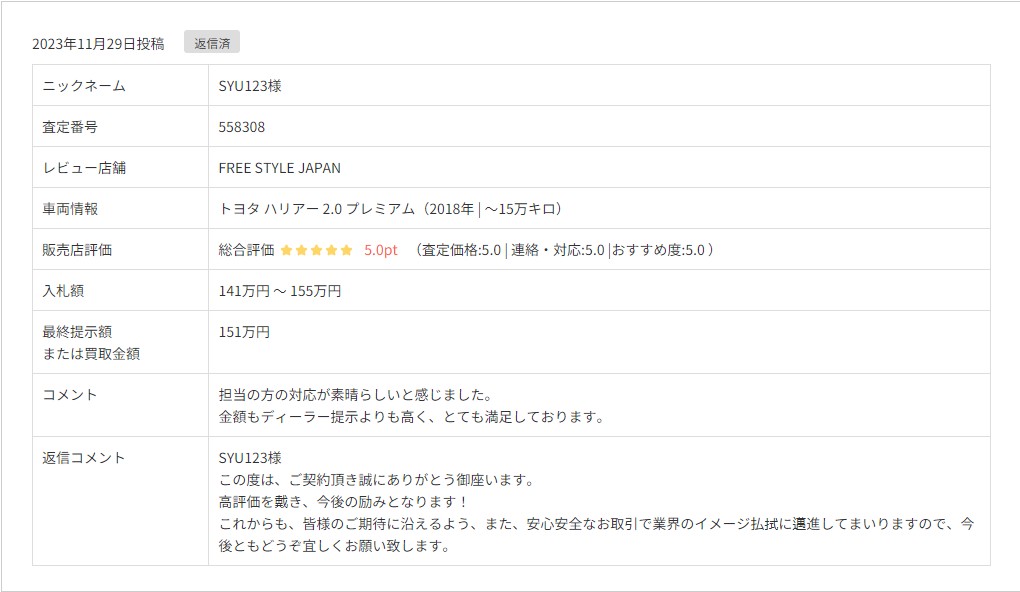Click the fifth gold rating star

(346, 250)
